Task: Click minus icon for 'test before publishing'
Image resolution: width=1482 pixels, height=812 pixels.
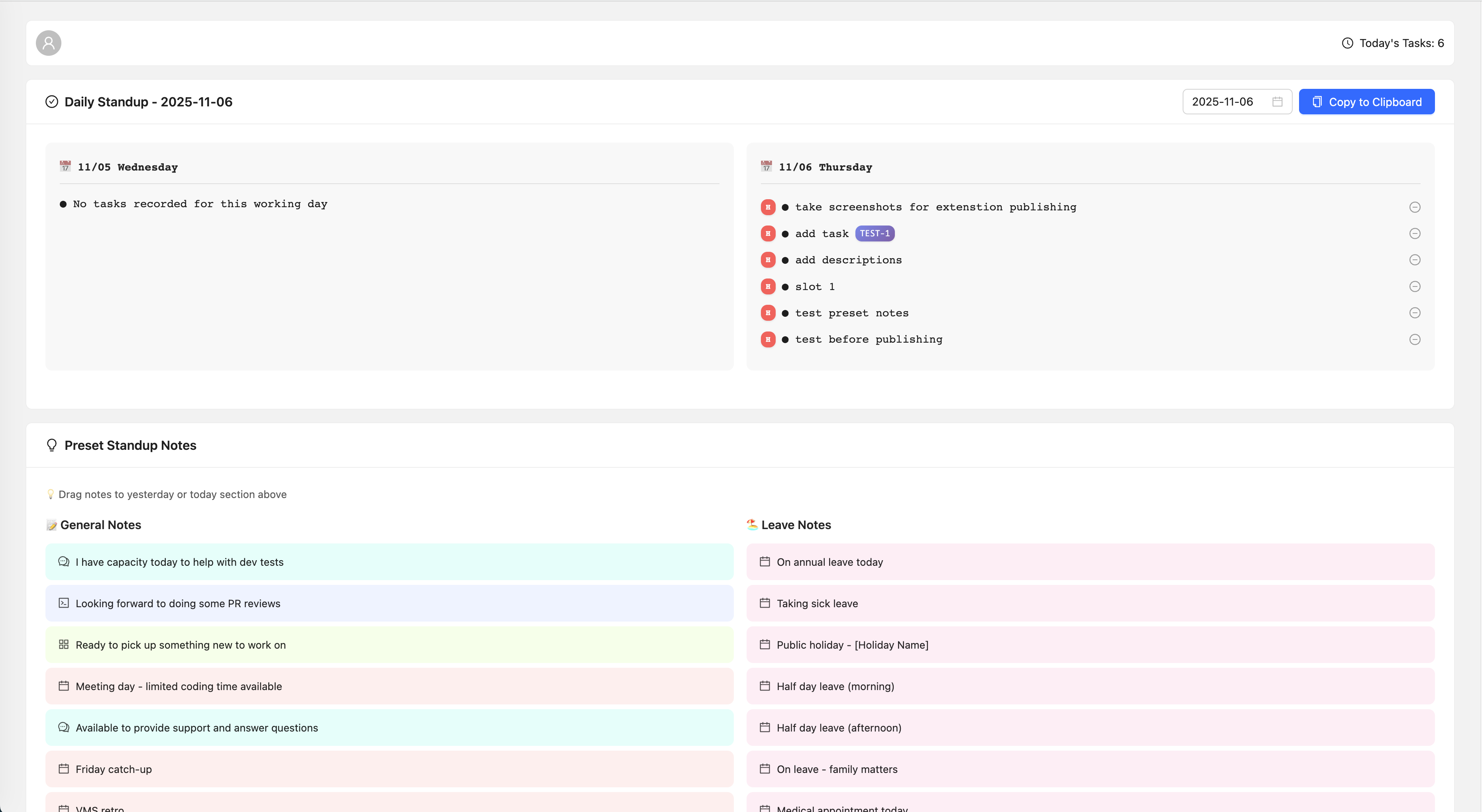Action: pyautogui.click(x=1415, y=339)
